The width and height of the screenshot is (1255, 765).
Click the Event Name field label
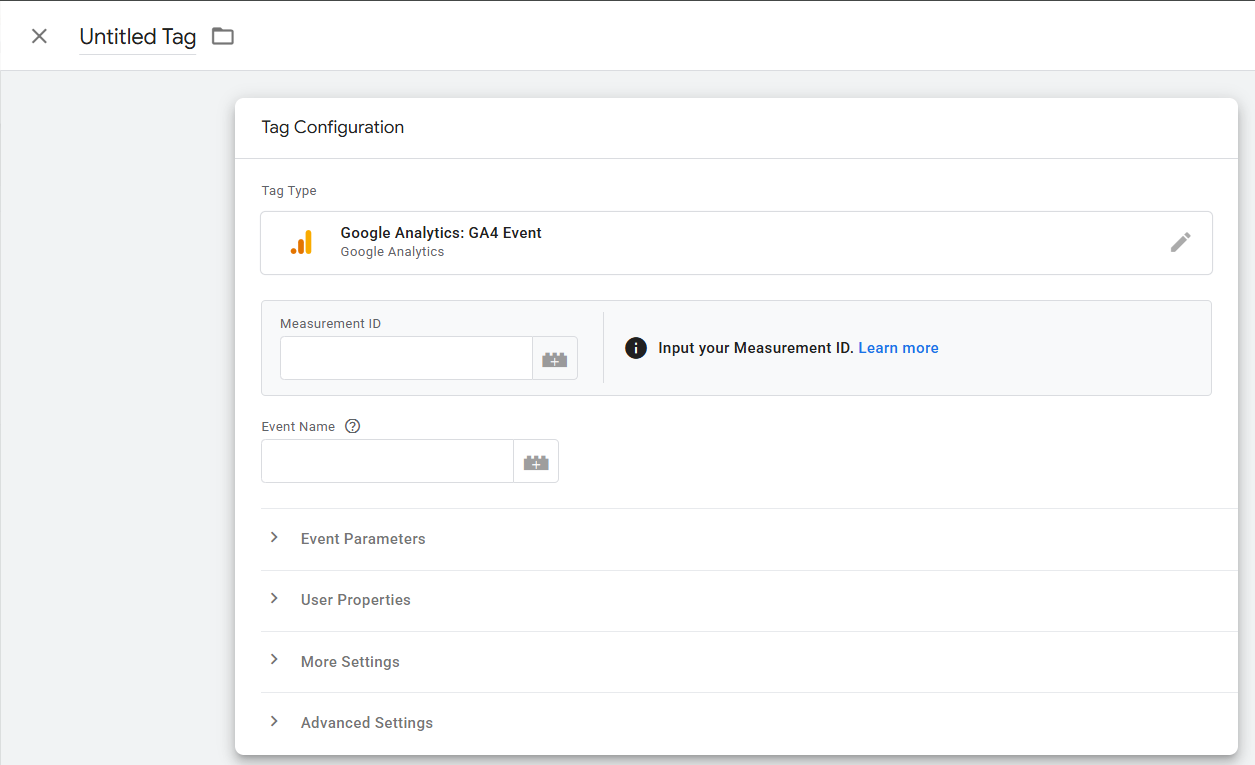(298, 426)
